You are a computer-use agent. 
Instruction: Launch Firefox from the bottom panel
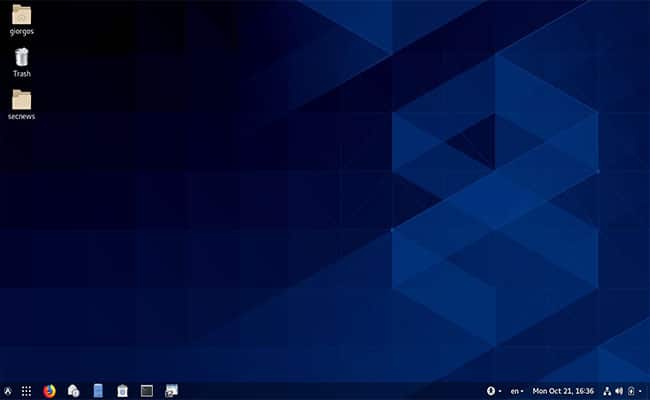49,391
